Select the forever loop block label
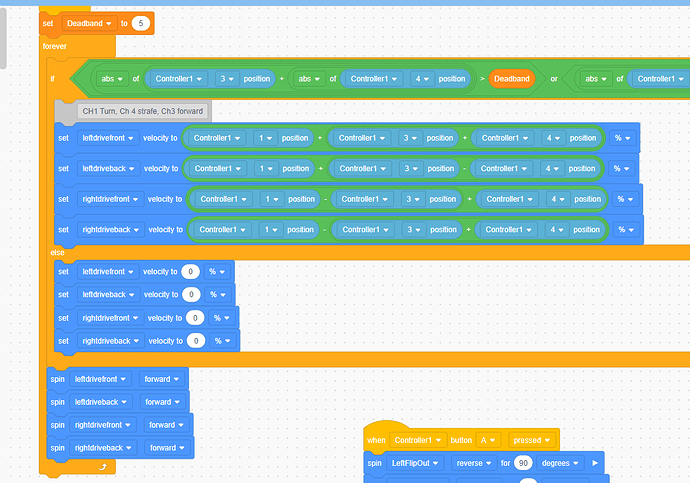This screenshot has width=690, height=483. (55, 46)
